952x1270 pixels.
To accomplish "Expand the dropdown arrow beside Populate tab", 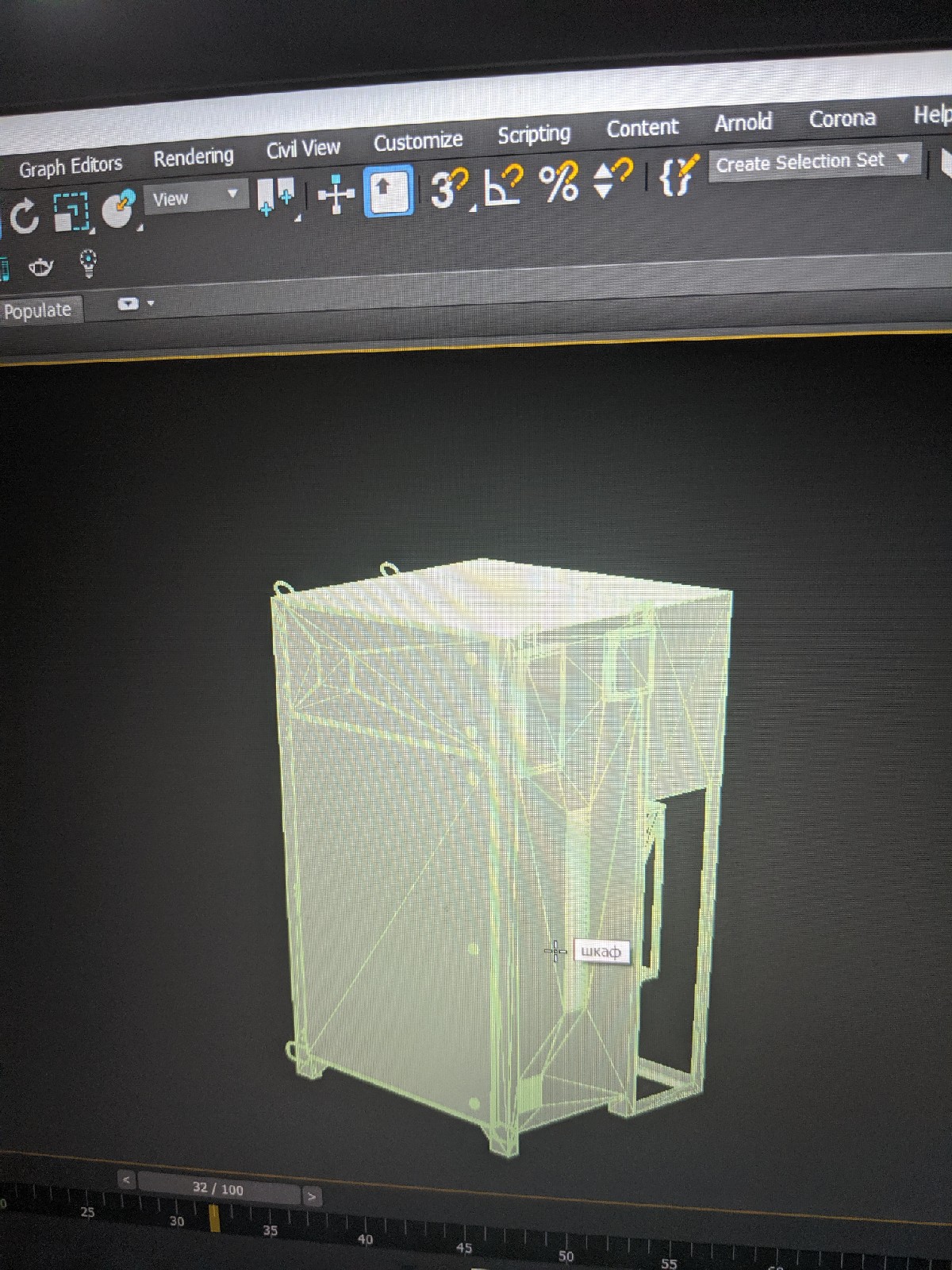I will click(x=136, y=303).
